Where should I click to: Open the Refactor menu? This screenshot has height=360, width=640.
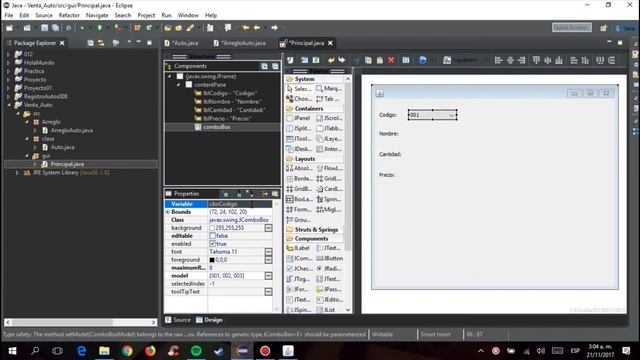(69, 15)
